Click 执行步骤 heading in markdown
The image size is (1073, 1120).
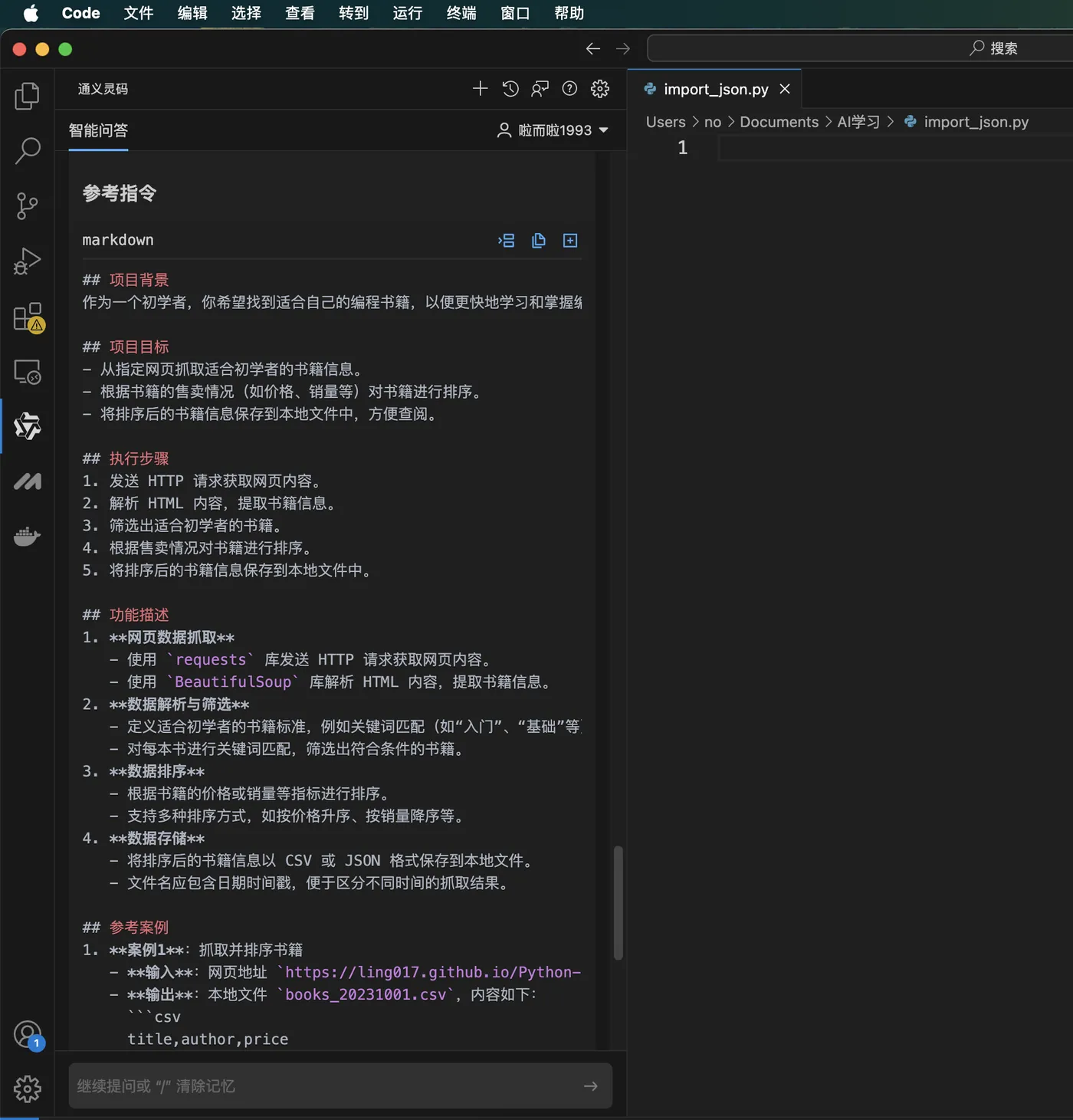139,458
